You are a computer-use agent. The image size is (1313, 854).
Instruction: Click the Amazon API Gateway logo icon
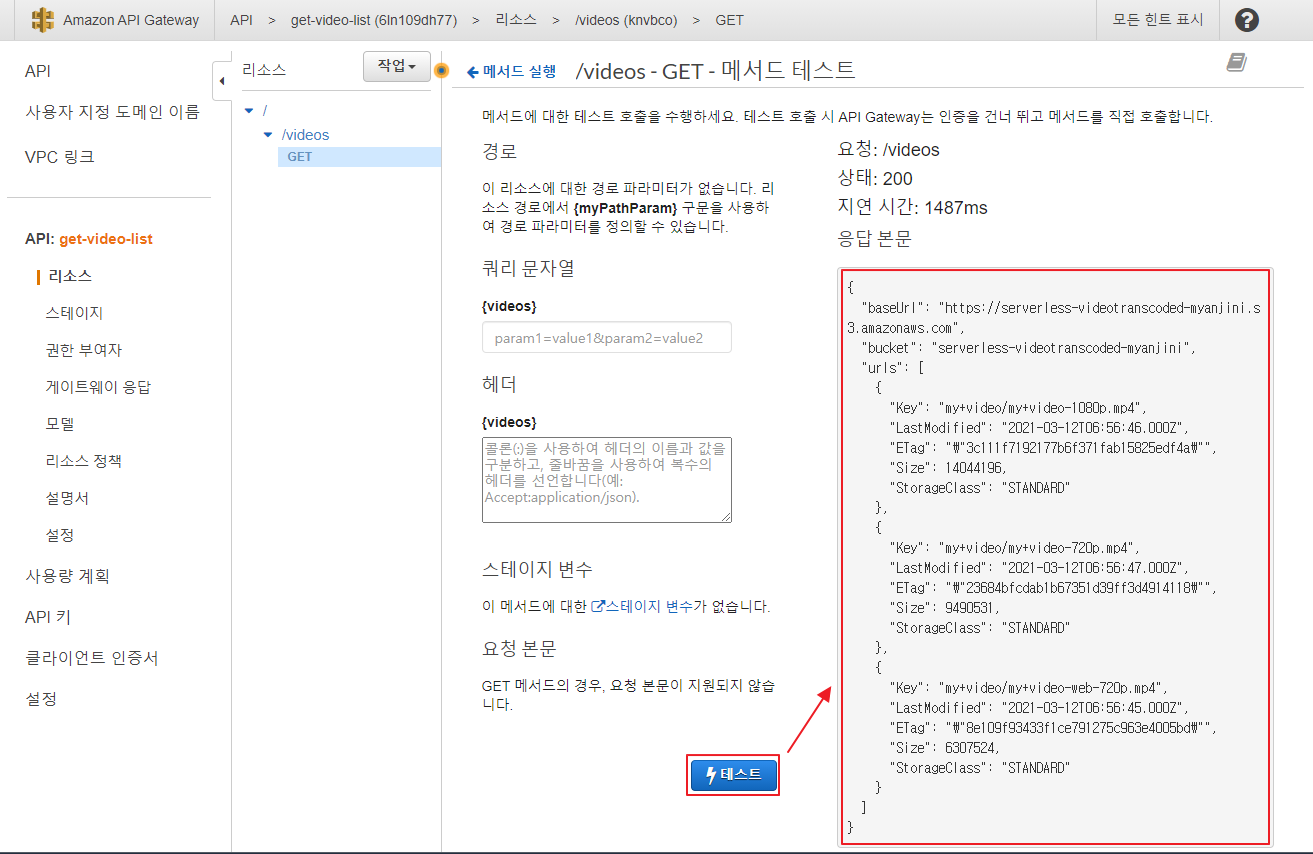tap(42, 20)
